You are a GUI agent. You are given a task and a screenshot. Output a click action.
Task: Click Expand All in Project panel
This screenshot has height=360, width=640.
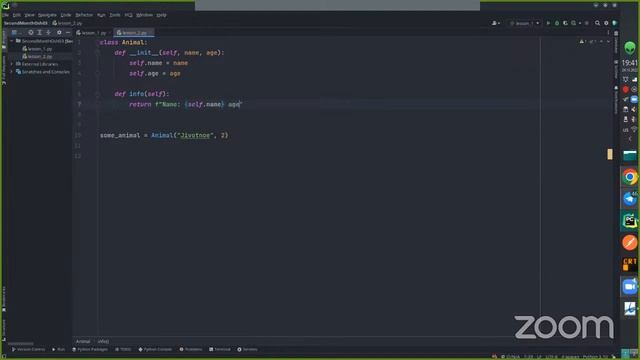coord(40,32)
